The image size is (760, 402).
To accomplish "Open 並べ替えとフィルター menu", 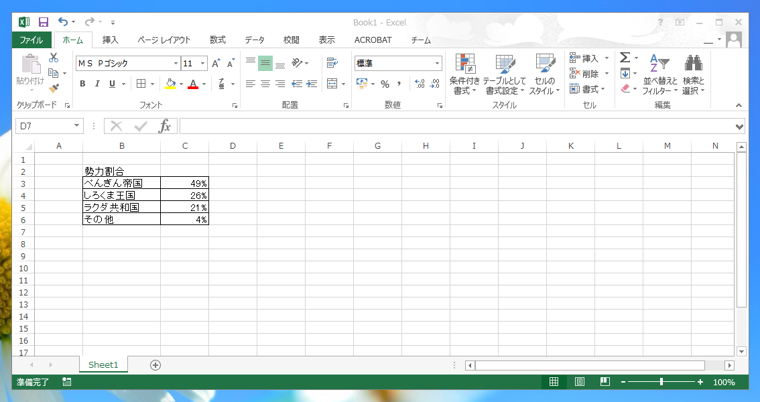I will point(660,74).
